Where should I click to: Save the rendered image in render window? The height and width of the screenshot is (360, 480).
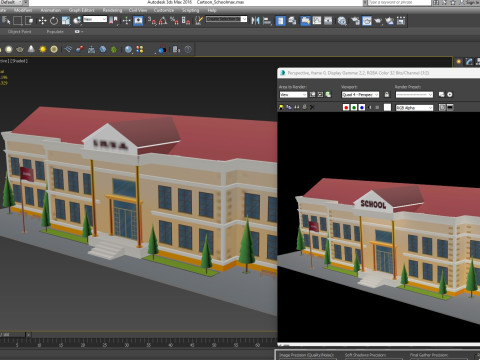pyautogui.click(x=281, y=107)
